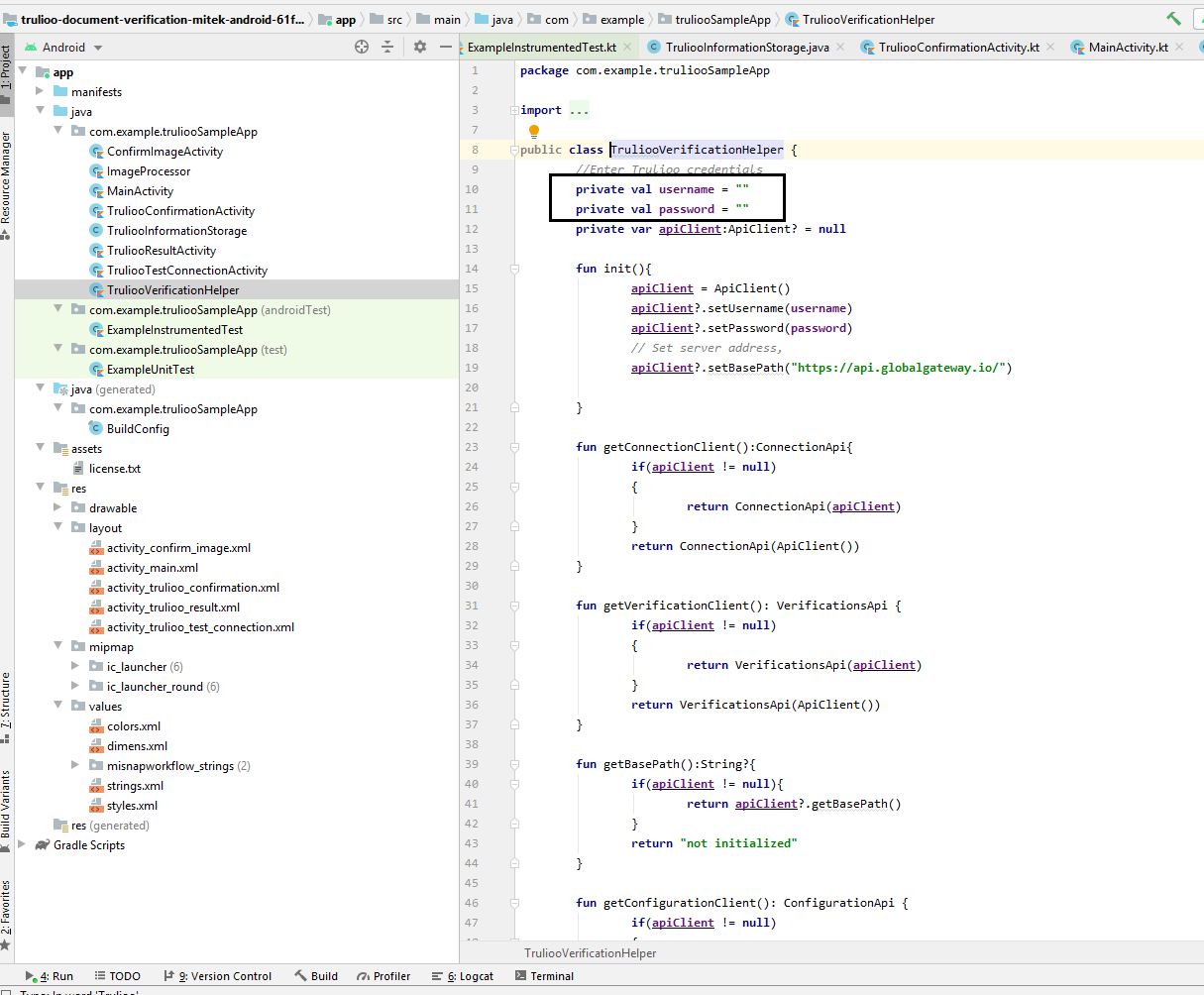Click the locate target icon in Project panel

[362, 47]
